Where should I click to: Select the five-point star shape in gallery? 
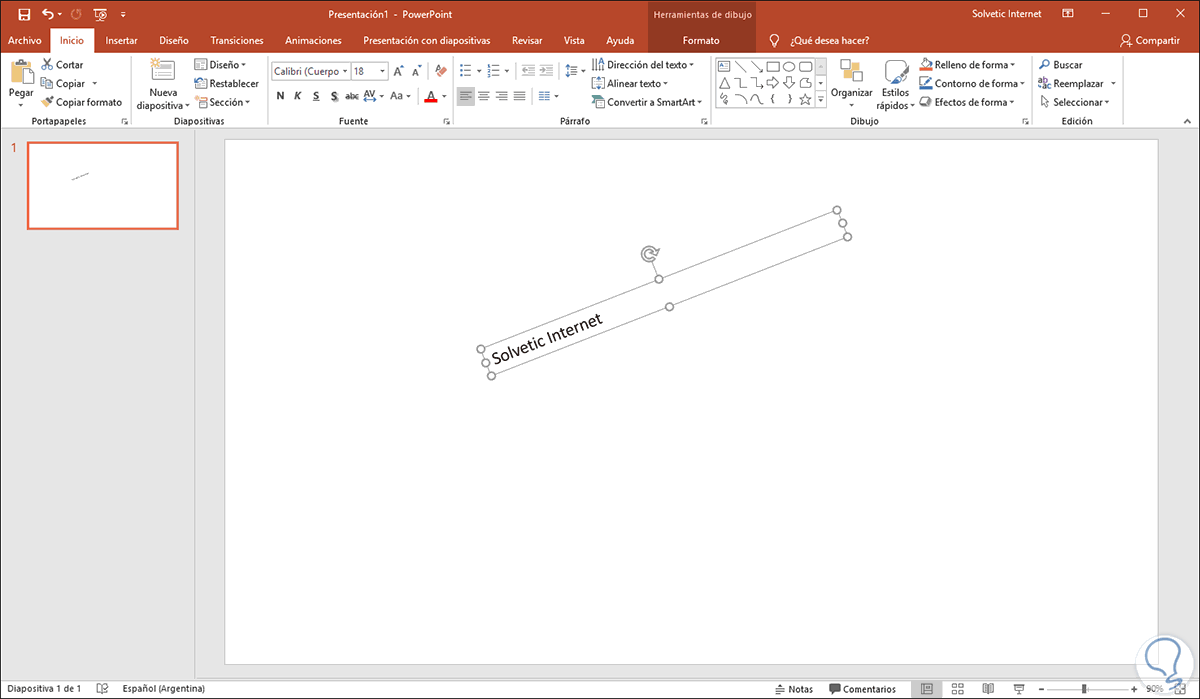(x=805, y=99)
